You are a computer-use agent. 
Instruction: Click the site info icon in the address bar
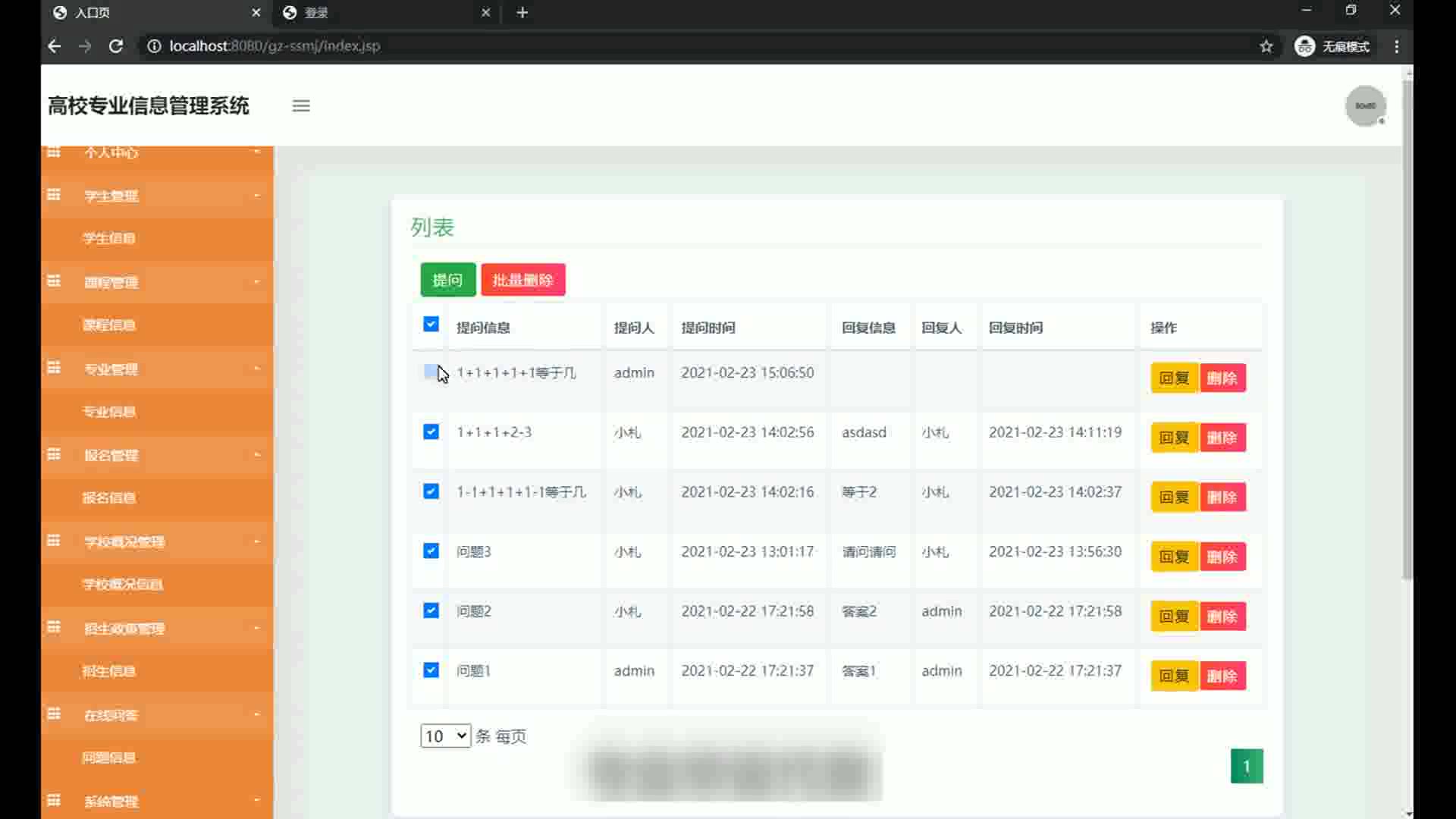[154, 46]
